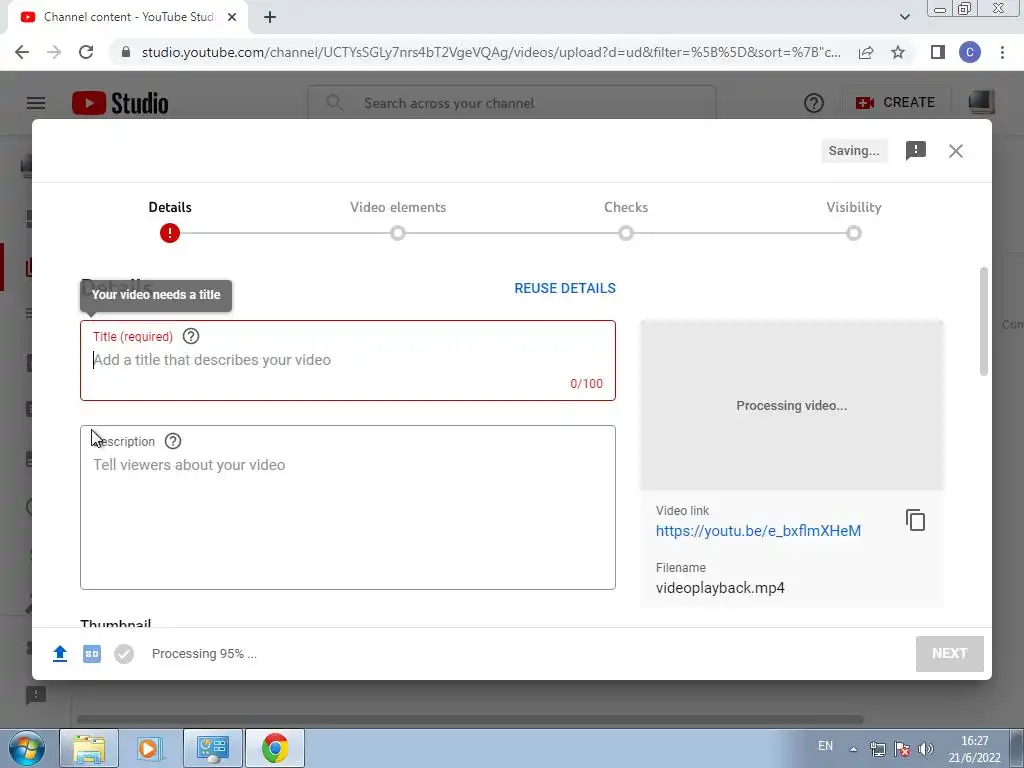Screen dimensions: 1024x768
Task: Click the filename videoplayback.mp4
Action: (720, 588)
